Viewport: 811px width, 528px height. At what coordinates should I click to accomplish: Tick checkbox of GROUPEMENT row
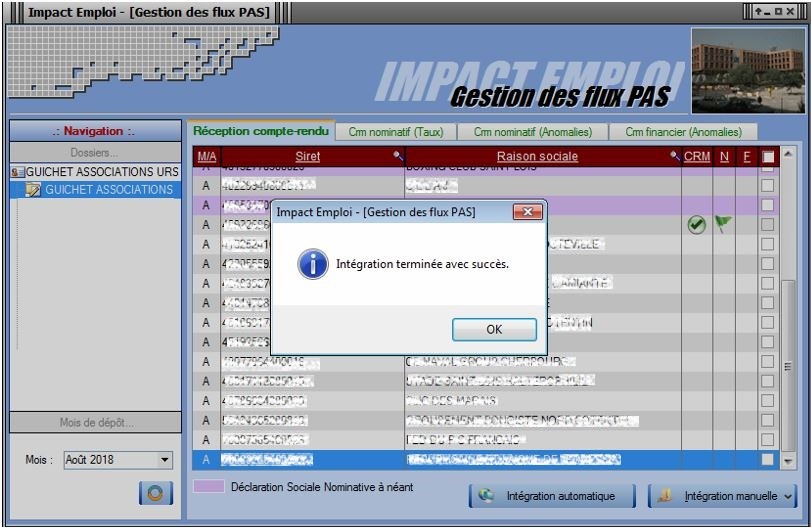pos(768,420)
